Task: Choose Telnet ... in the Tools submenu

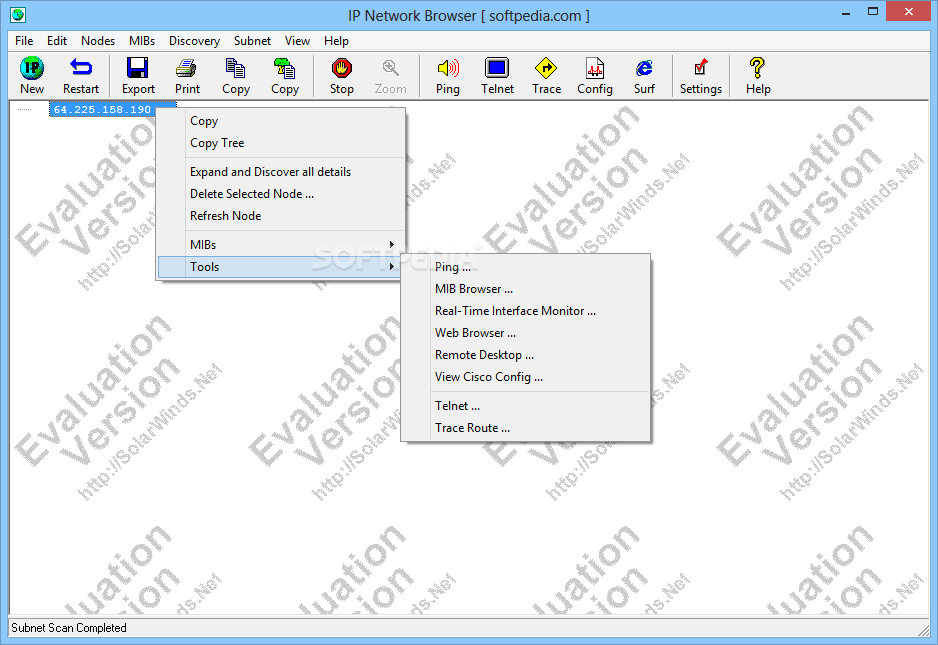Action: [525, 406]
